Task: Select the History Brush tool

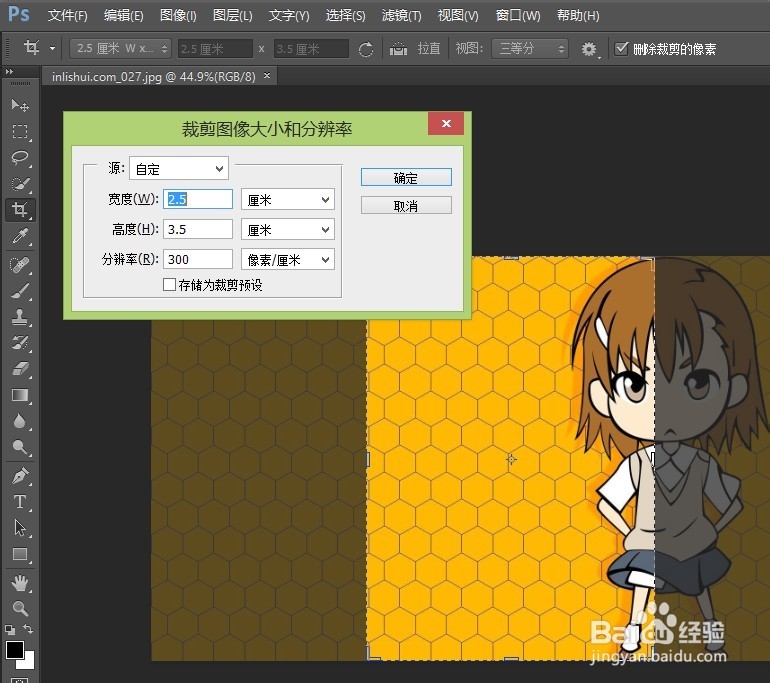Action: [20, 343]
